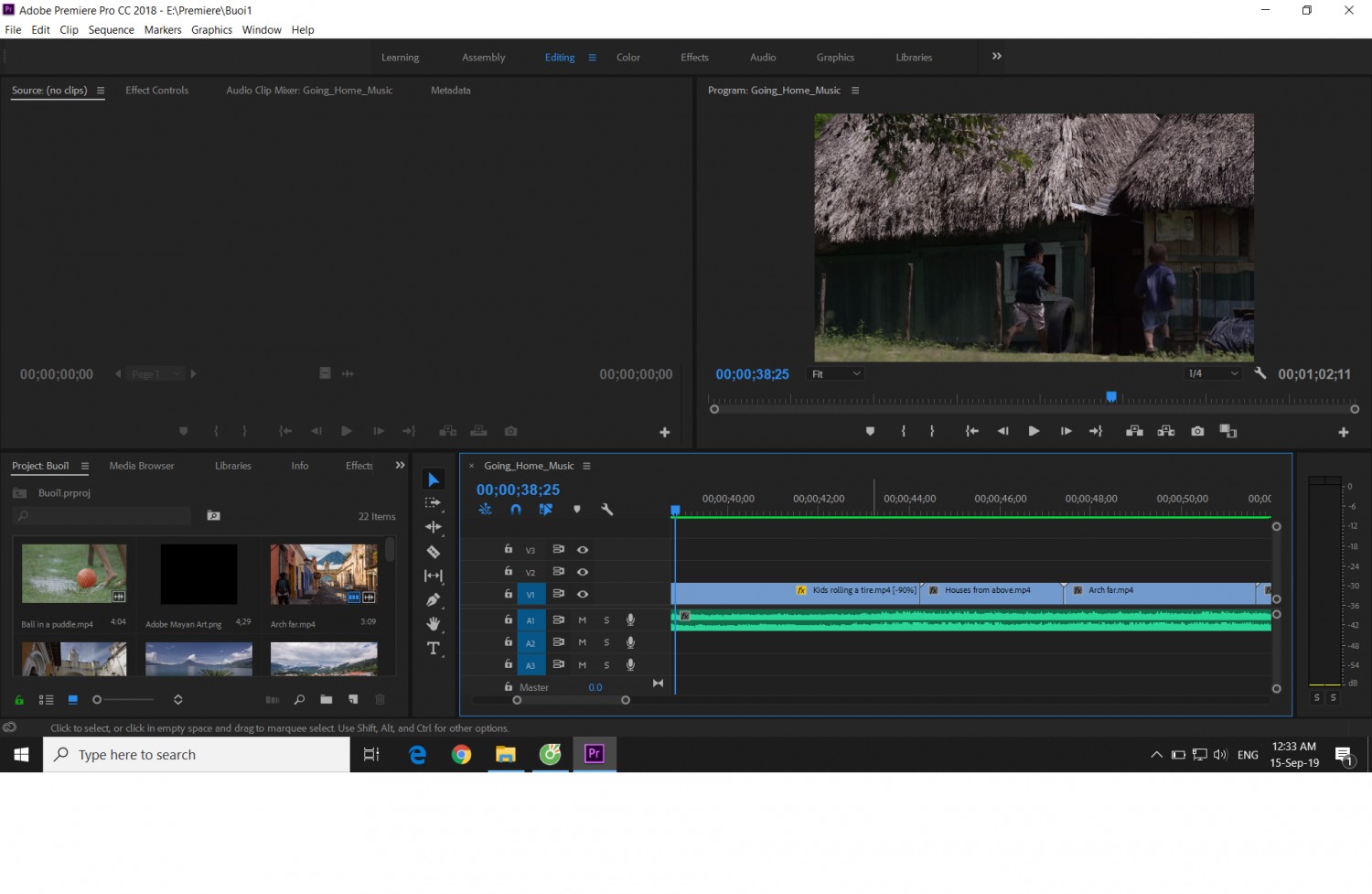Add a marker in the timeline header
The image size is (1372, 894).
click(x=577, y=510)
